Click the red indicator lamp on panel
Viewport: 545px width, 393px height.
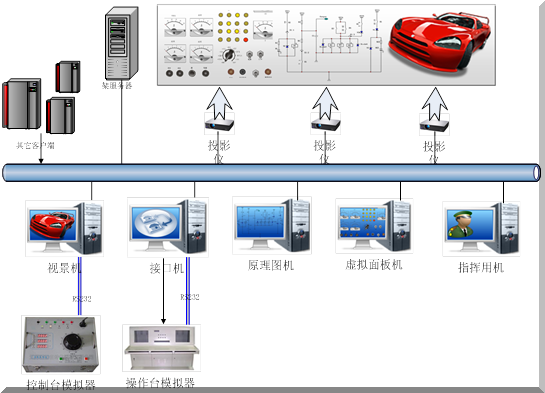[246, 40]
